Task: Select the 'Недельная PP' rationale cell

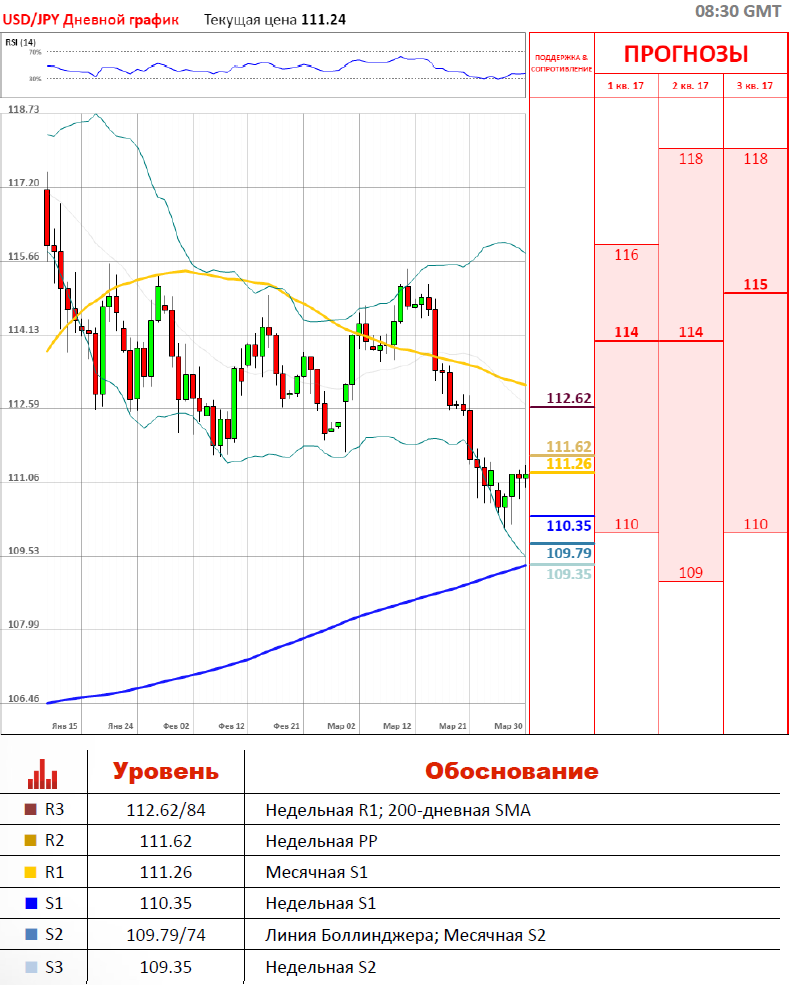Action: (x=316, y=841)
